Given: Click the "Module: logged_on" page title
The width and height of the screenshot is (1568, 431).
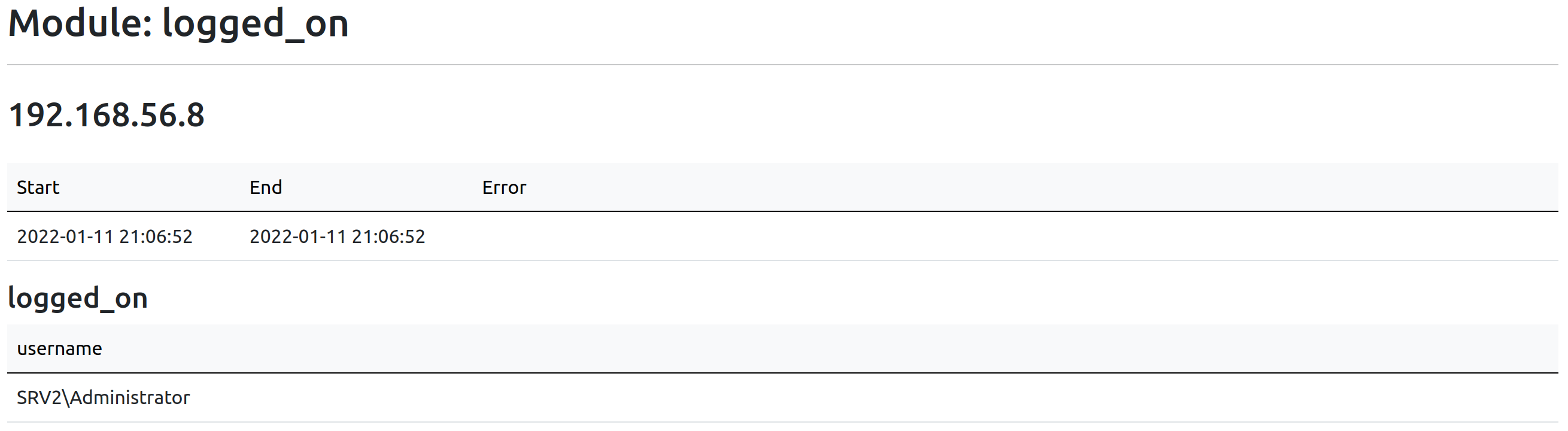Looking at the screenshot, I should click(x=178, y=25).
